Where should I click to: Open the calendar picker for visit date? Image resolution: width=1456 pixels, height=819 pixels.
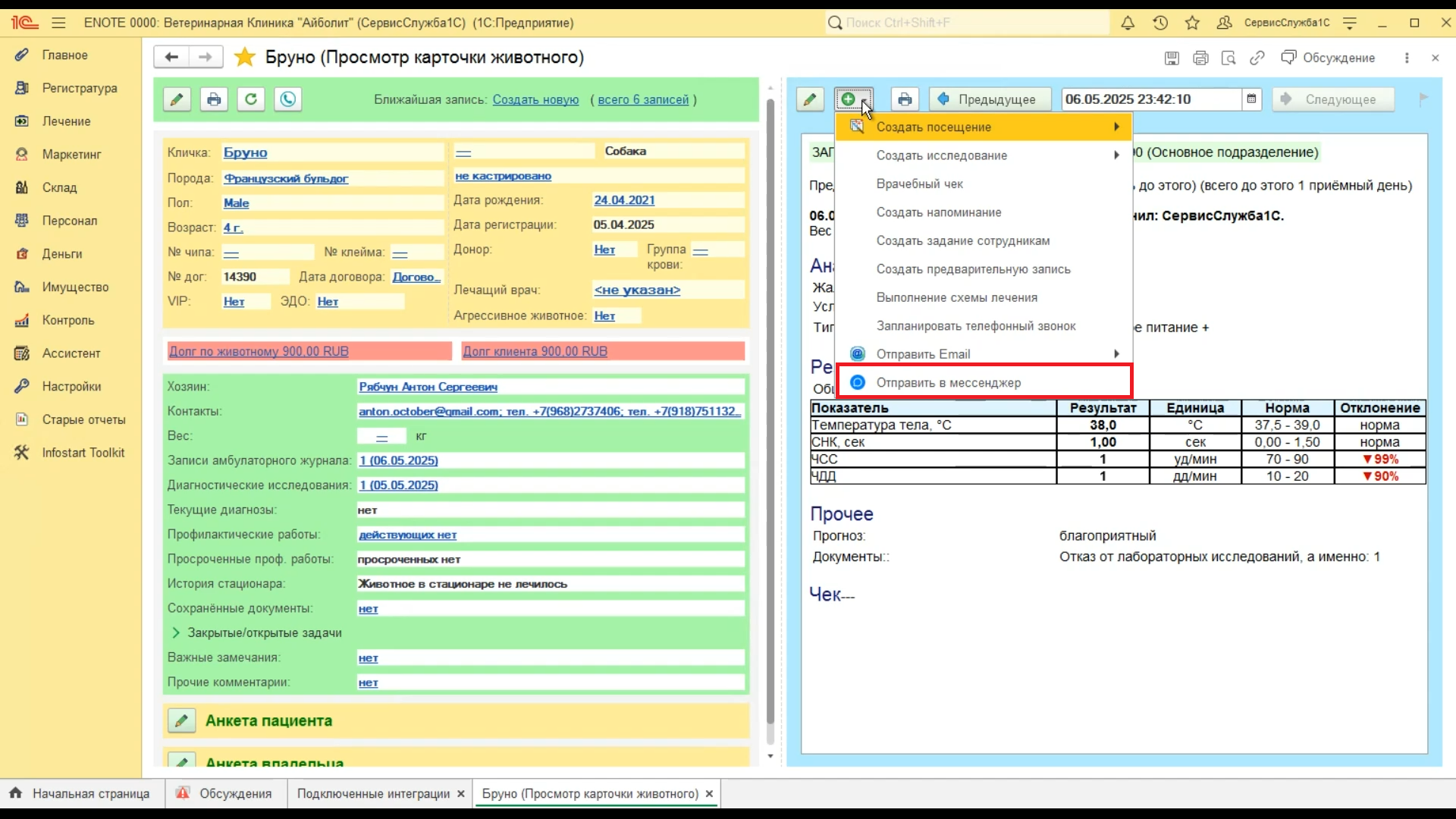(x=1251, y=99)
